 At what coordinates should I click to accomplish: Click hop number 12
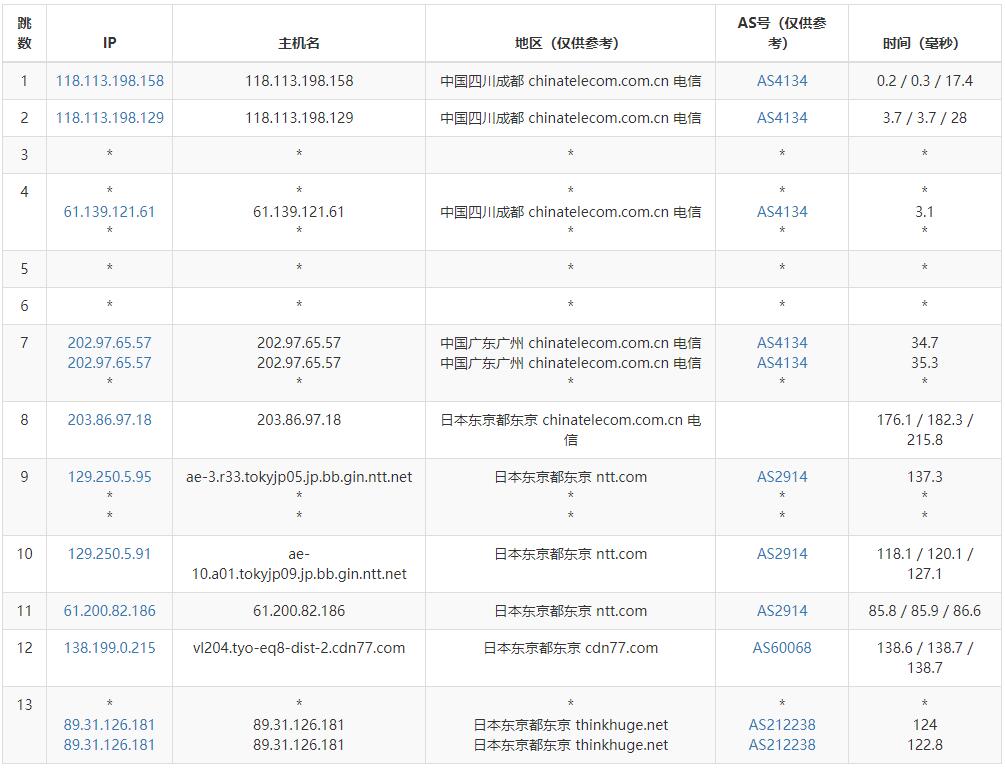(x=24, y=648)
